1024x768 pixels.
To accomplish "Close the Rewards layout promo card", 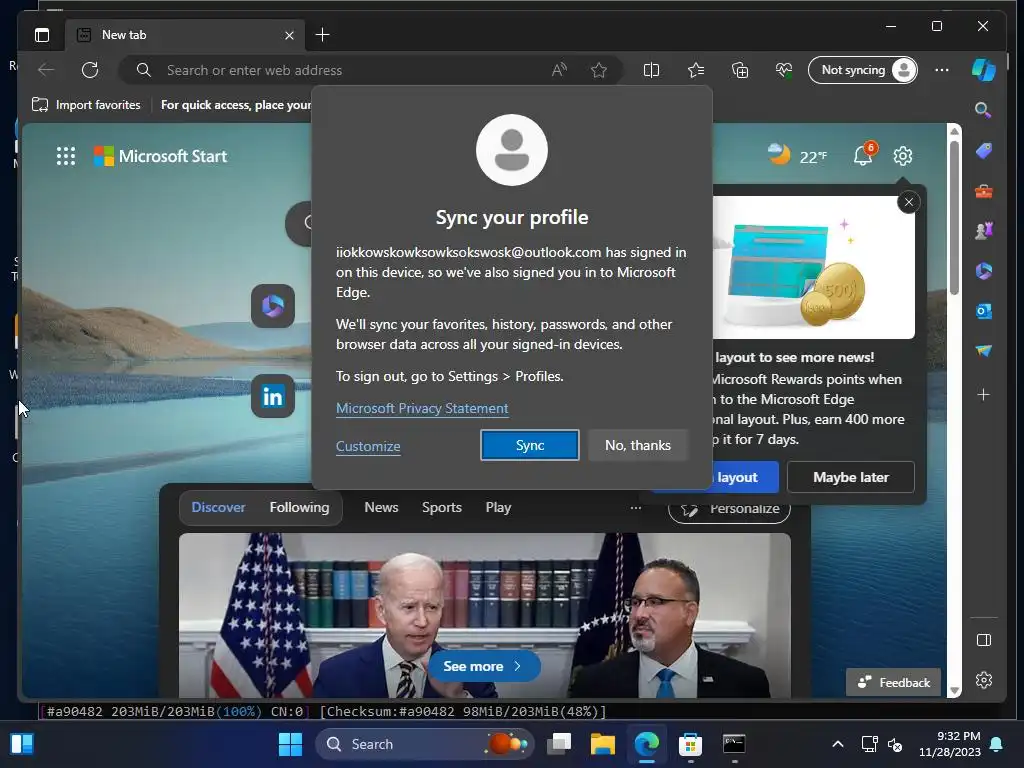I will 908,202.
